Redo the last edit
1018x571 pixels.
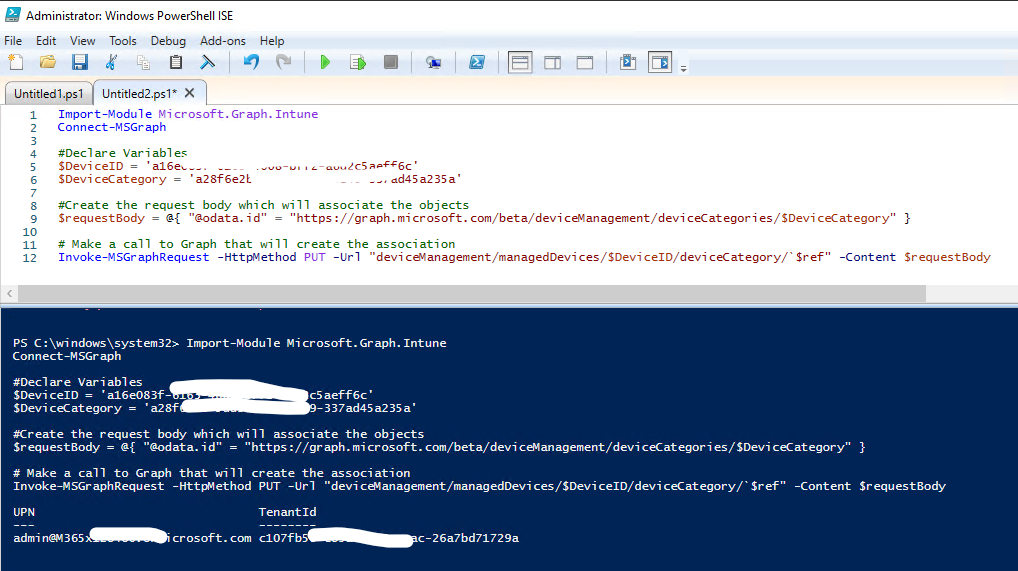coord(284,62)
